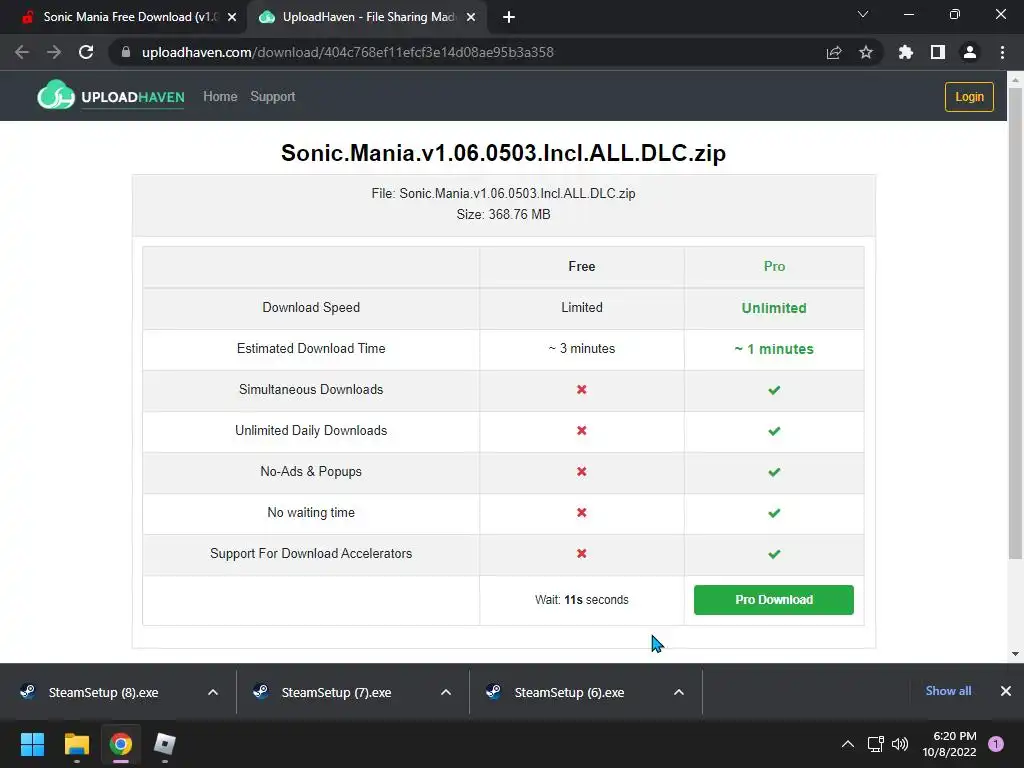The height and width of the screenshot is (768, 1024).
Task: Click scrollbar up arrow
Action: tap(1015, 80)
